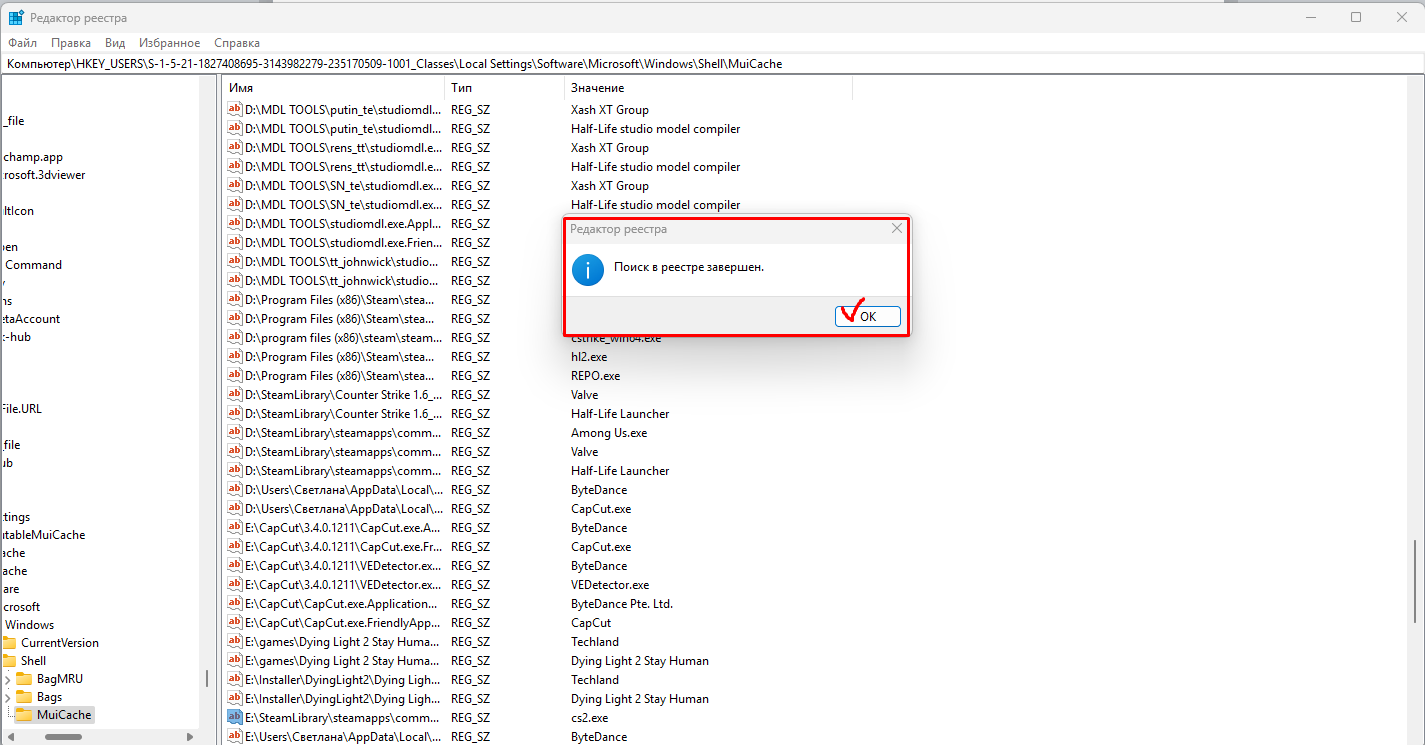Click the icon of studiomdl.exe.Appl... value
Image resolution: width=1425 pixels, height=745 pixels.
(235, 224)
